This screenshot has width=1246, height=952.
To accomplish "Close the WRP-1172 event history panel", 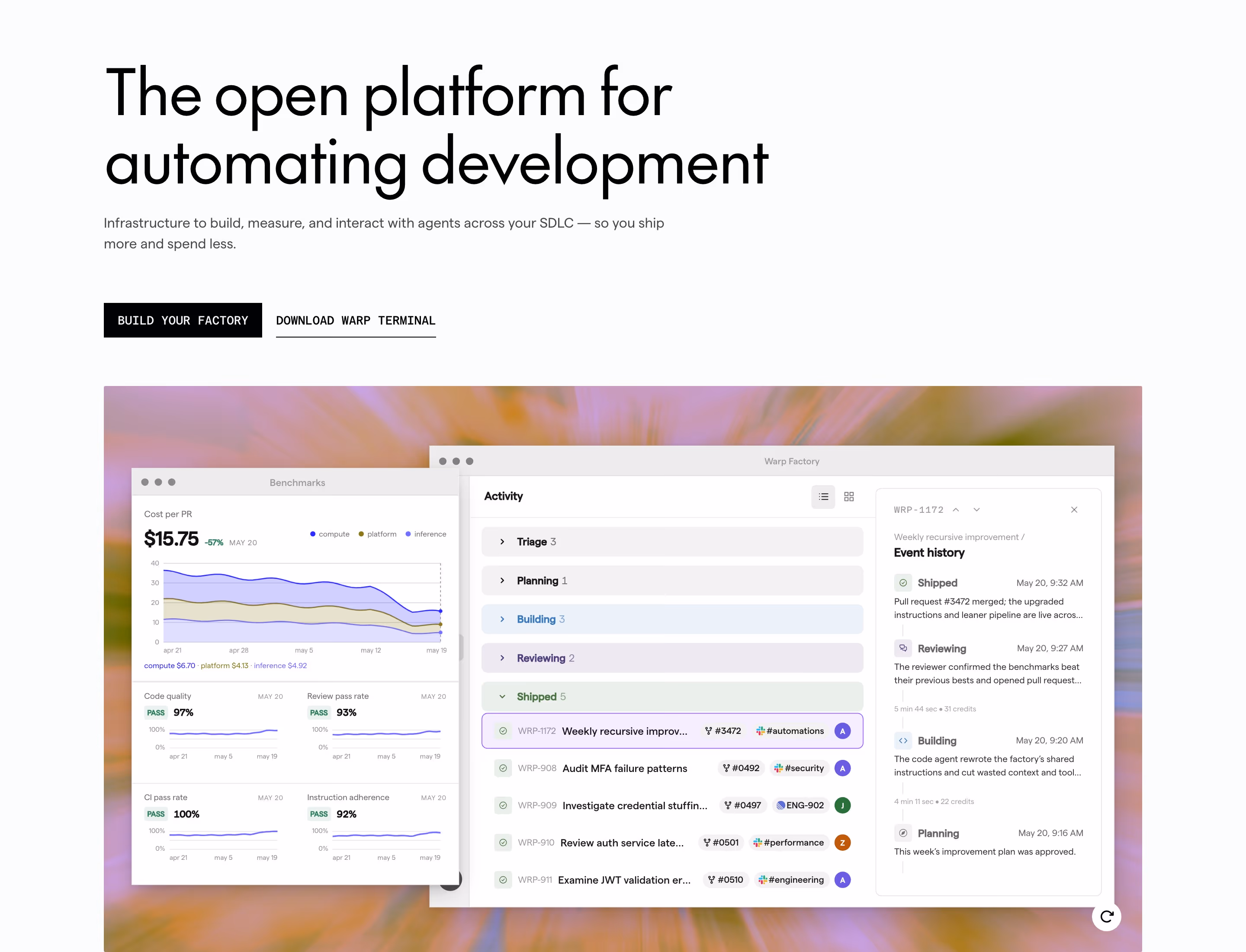I will 1074,509.
